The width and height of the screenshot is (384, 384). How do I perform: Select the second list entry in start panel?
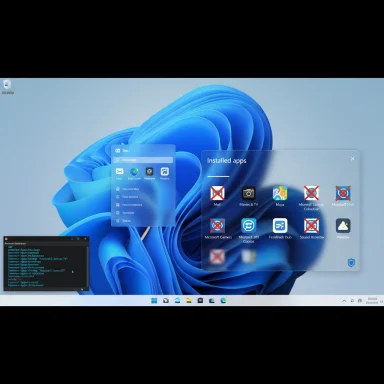127,197
